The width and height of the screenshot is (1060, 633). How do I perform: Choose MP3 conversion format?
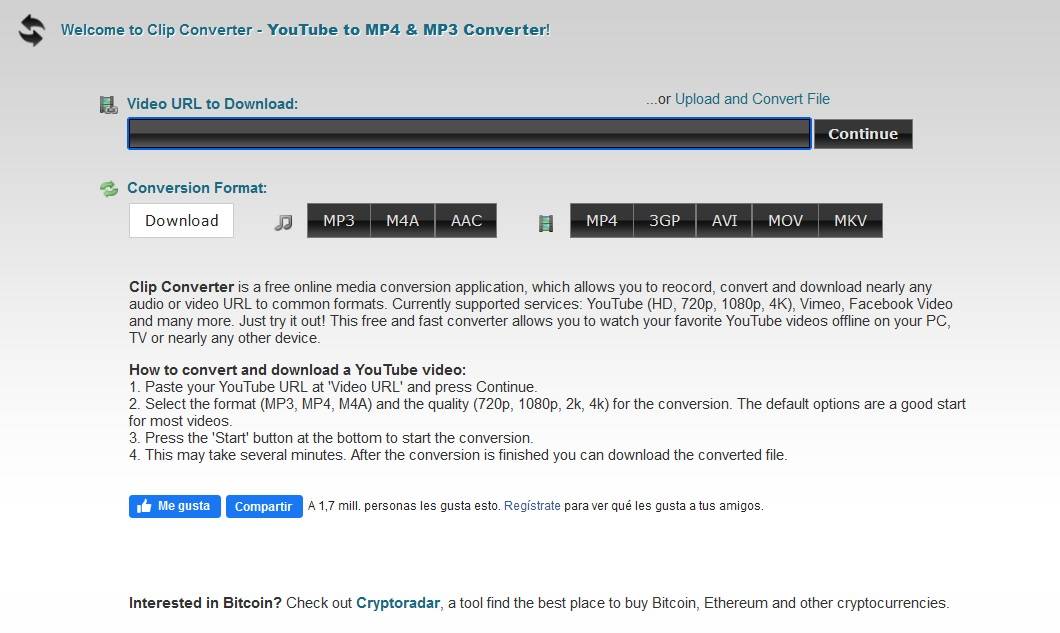339,220
